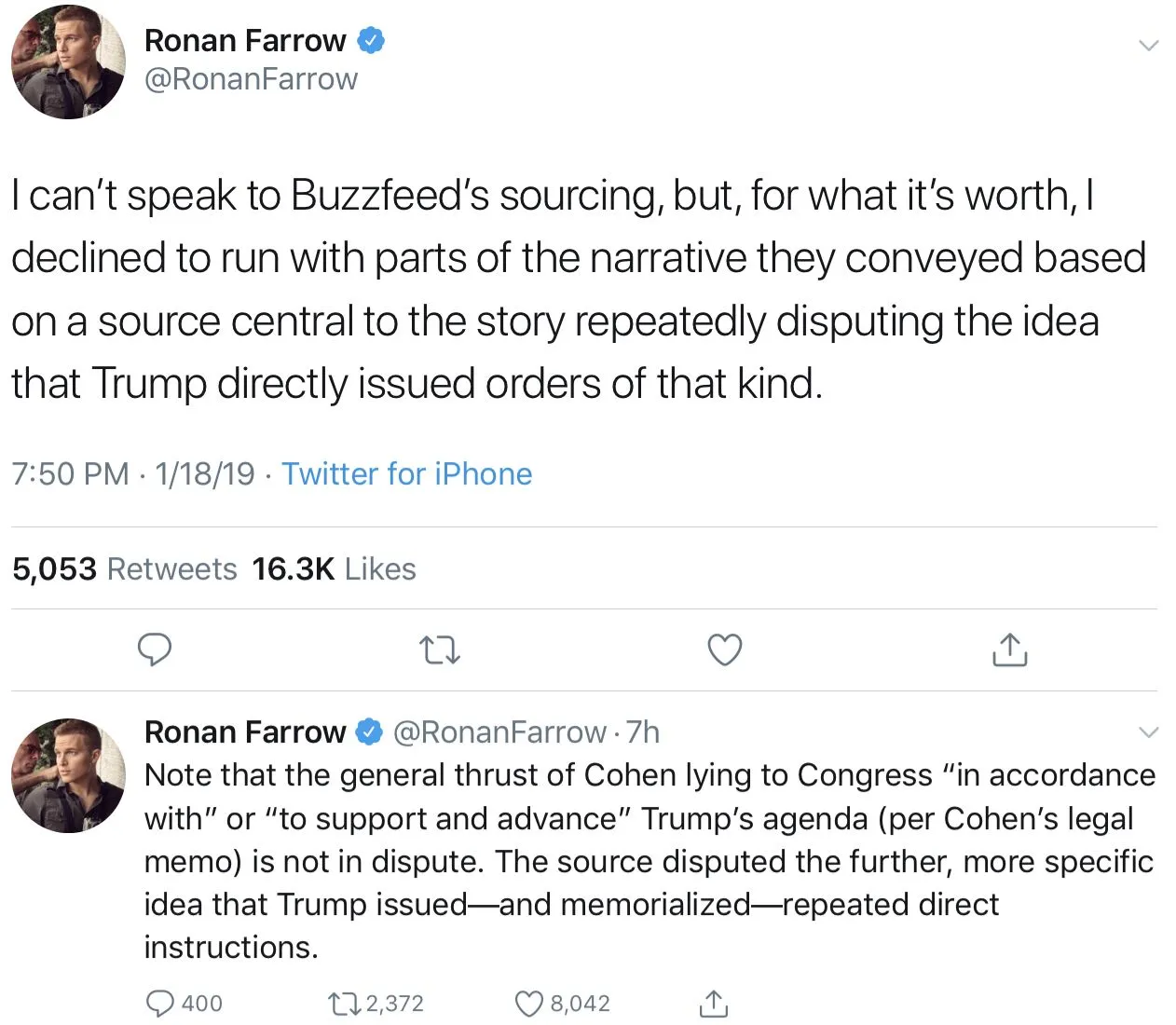View the 5,053 Retweets list
The height and width of the screenshot is (1025, 1176).
[124, 568]
